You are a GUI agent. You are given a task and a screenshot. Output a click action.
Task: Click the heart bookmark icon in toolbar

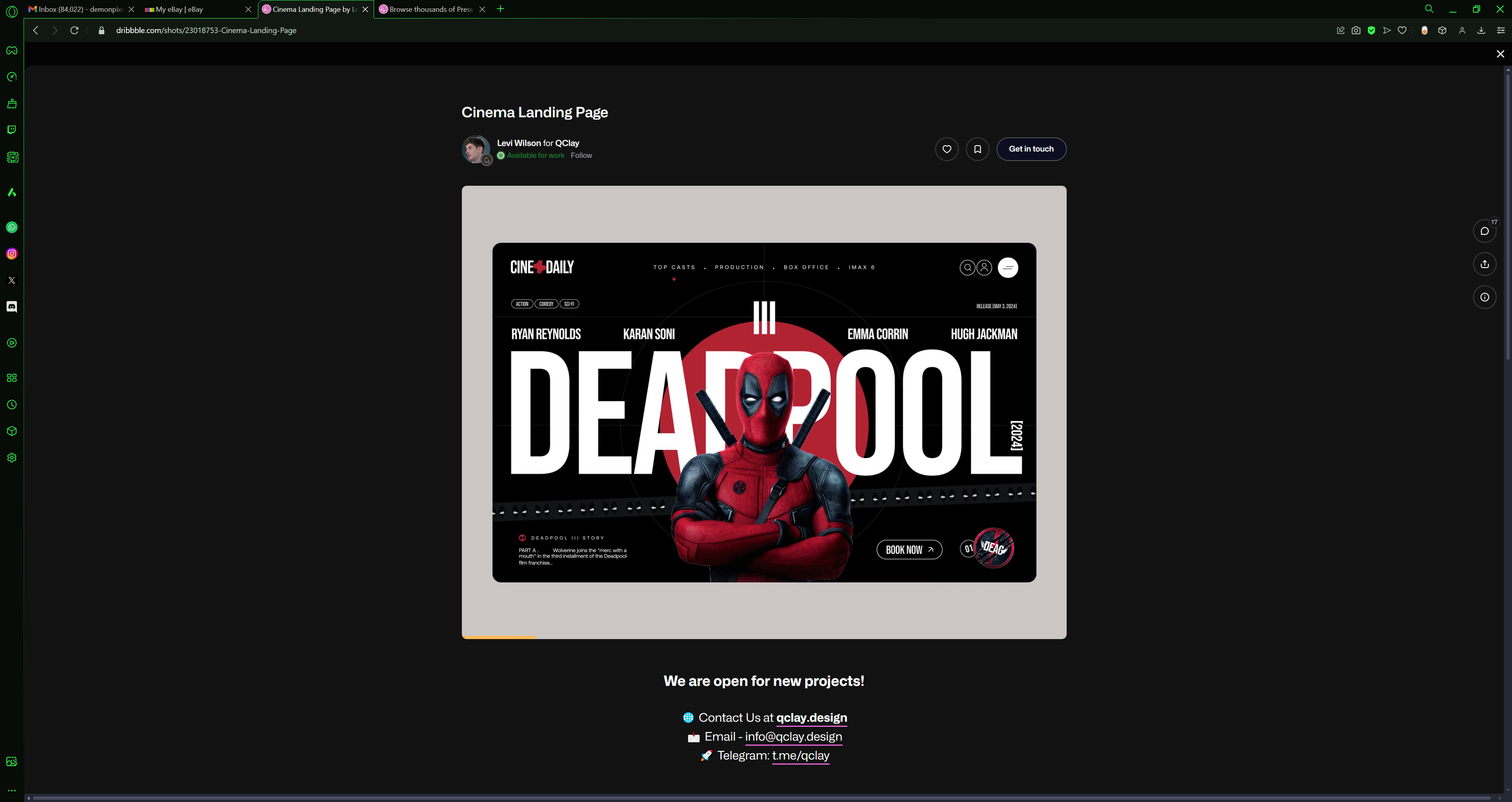(1402, 31)
